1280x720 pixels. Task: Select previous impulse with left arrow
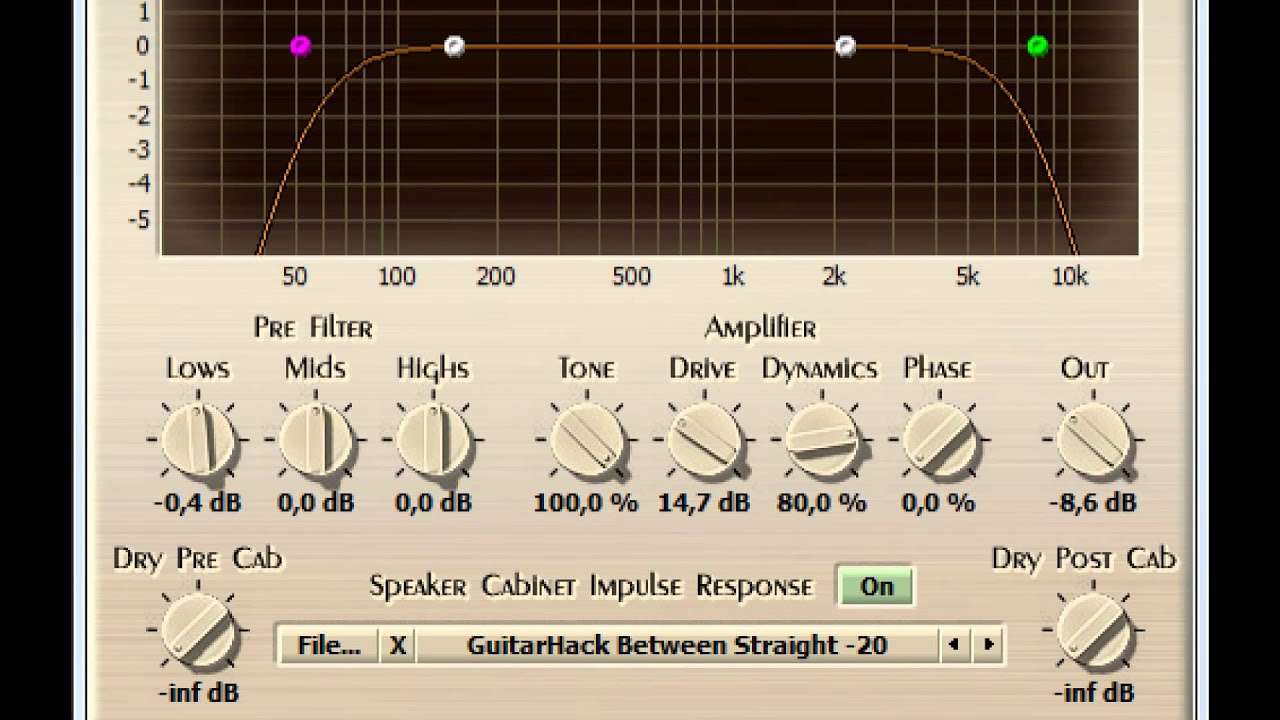point(954,645)
